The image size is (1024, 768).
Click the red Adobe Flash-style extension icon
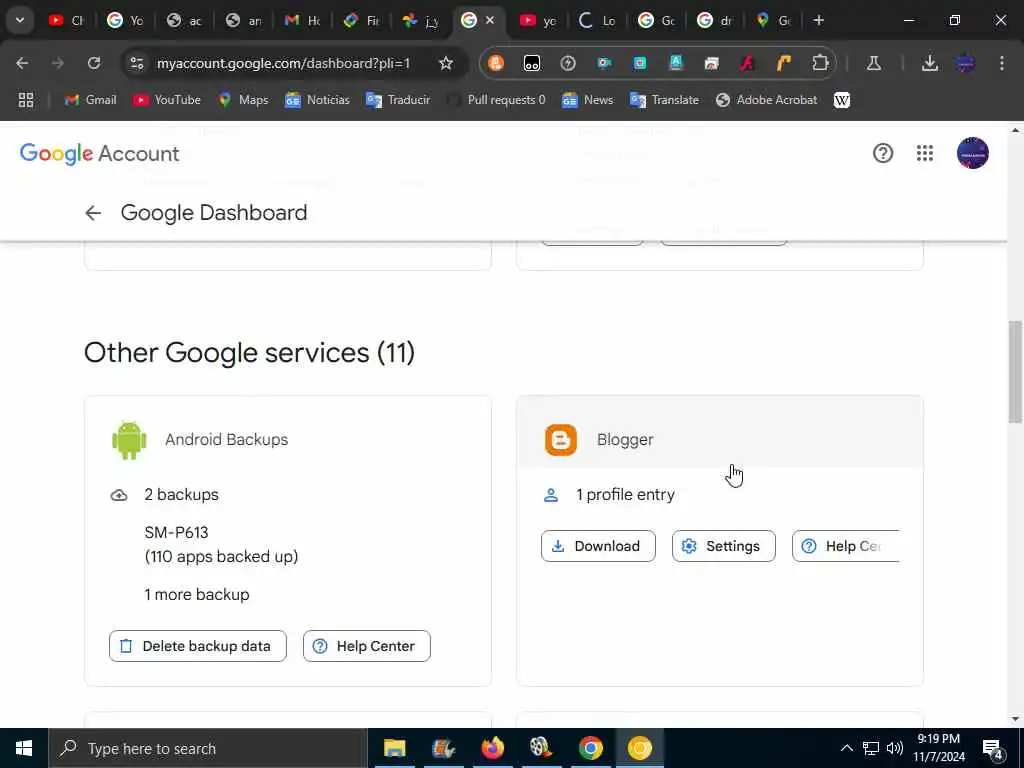[x=747, y=63]
